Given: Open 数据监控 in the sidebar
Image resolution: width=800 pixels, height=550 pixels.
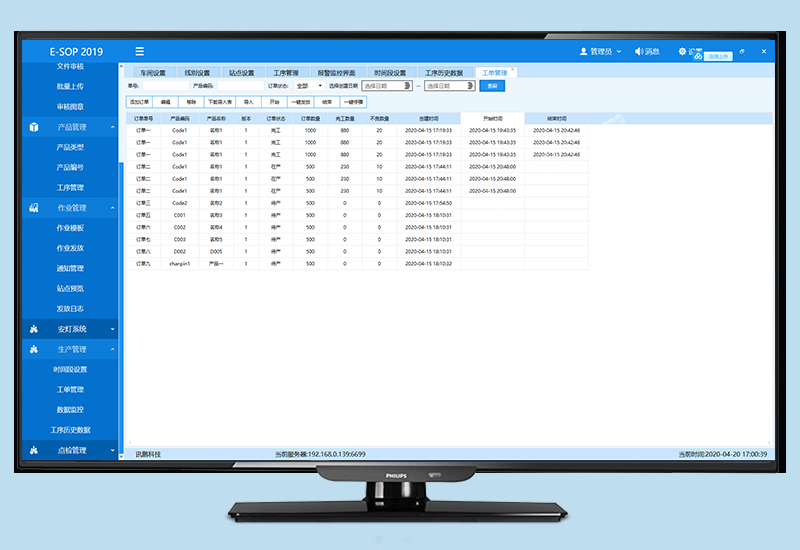Looking at the screenshot, I should tap(70, 410).
